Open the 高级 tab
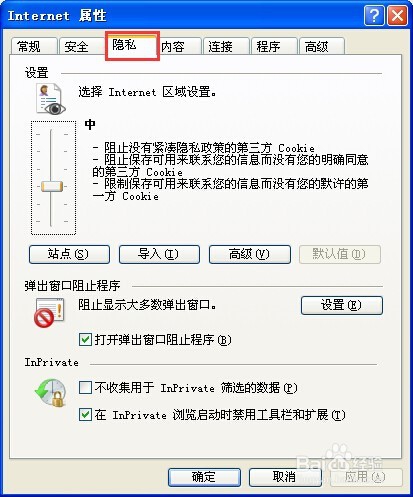Viewport: 413px width, 497px height. click(322, 46)
